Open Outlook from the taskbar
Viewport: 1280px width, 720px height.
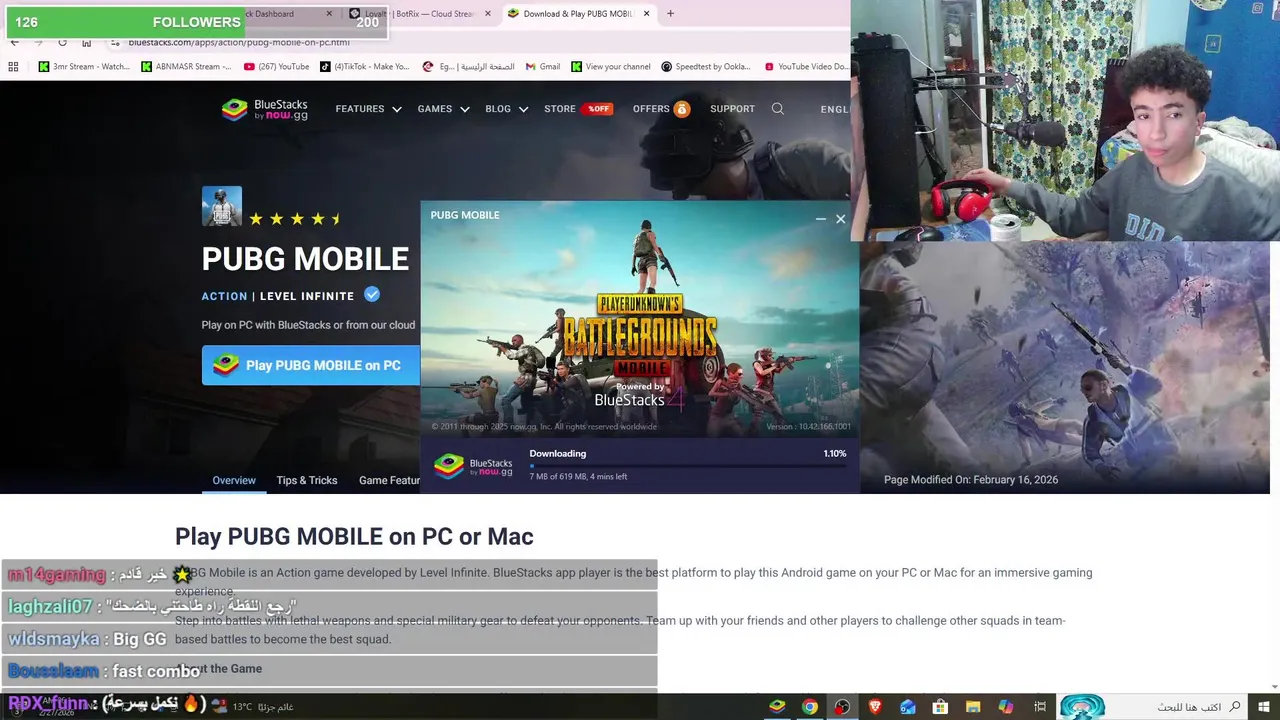click(907, 707)
